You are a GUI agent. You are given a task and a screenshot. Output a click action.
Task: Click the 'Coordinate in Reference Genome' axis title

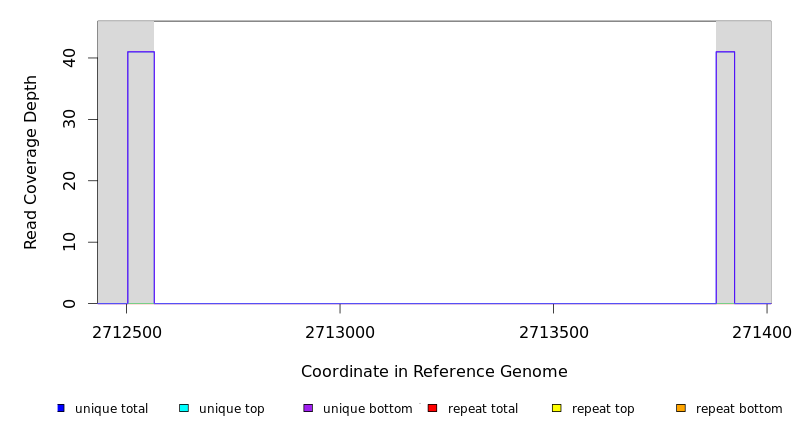click(x=434, y=372)
